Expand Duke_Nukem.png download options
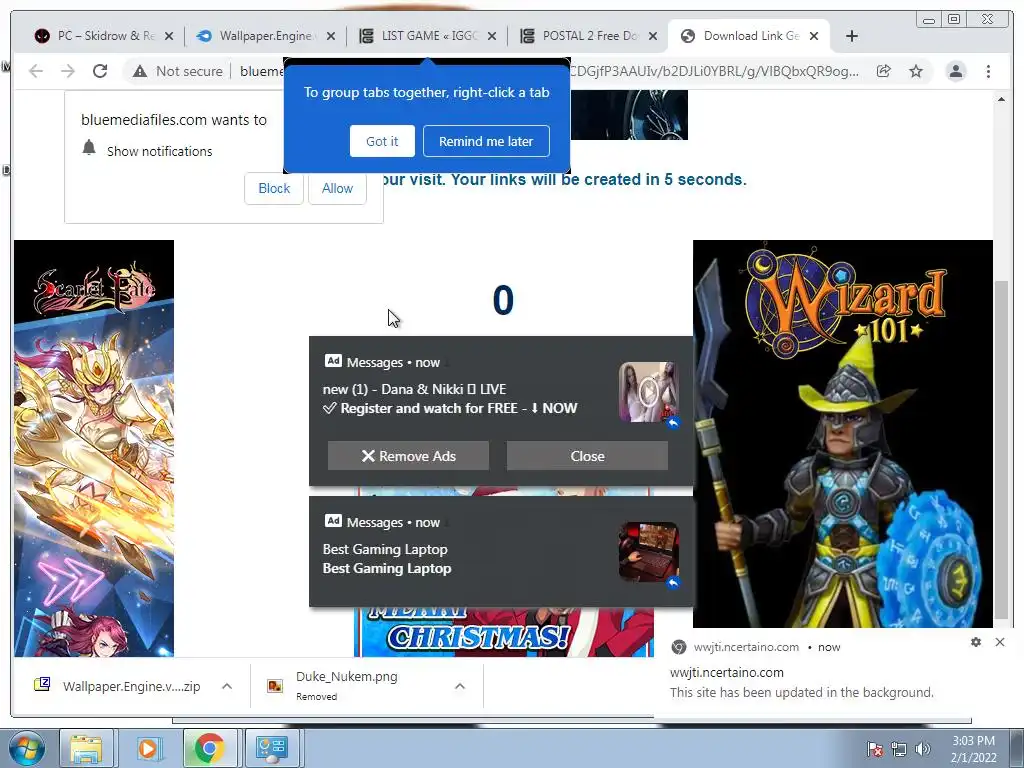 (x=460, y=686)
